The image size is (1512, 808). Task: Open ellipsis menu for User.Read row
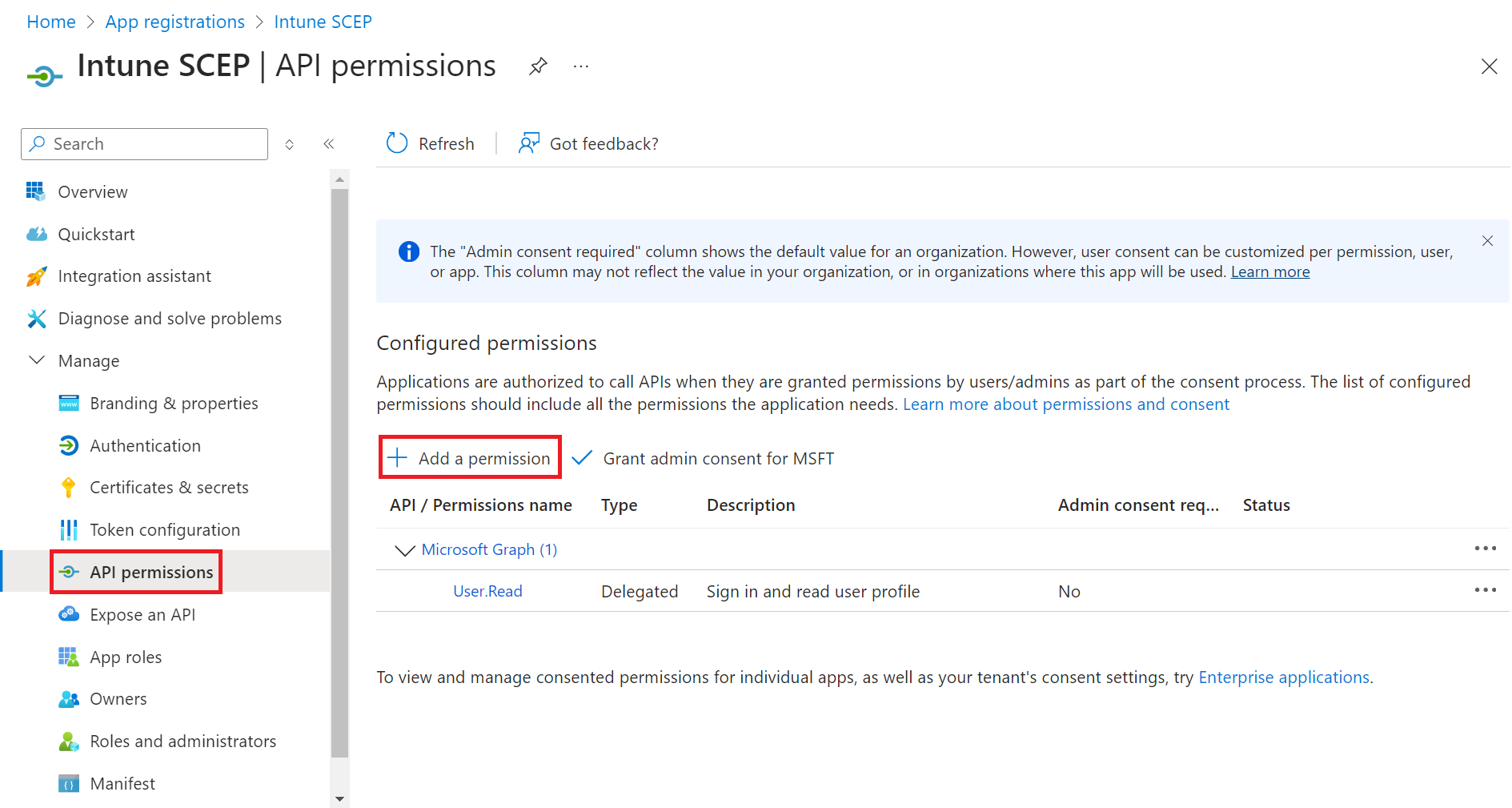[x=1485, y=590]
